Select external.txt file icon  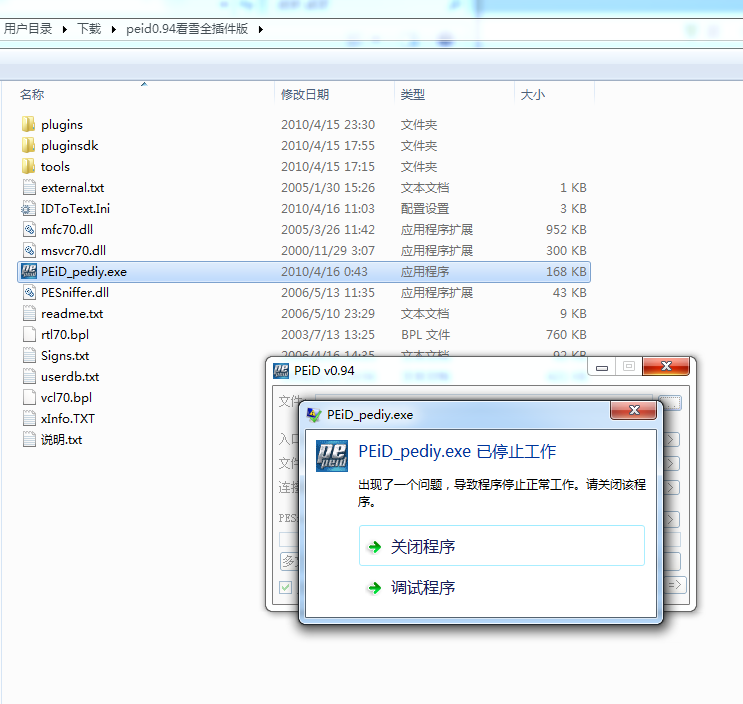pyautogui.click(x=29, y=188)
